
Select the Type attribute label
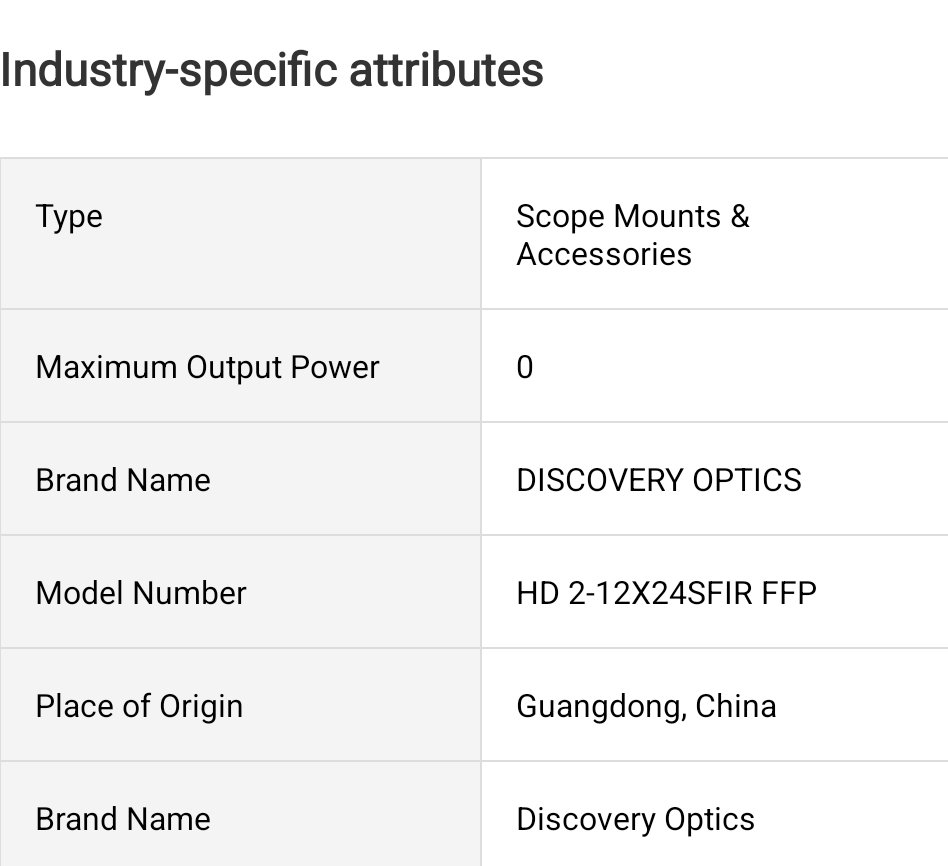tap(69, 218)
